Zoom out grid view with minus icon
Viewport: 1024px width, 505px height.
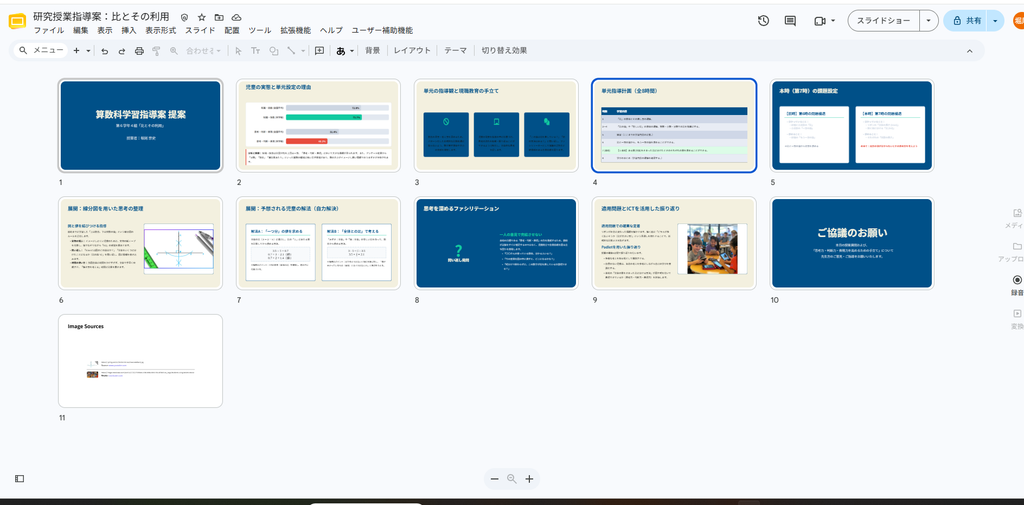point(494,479)
